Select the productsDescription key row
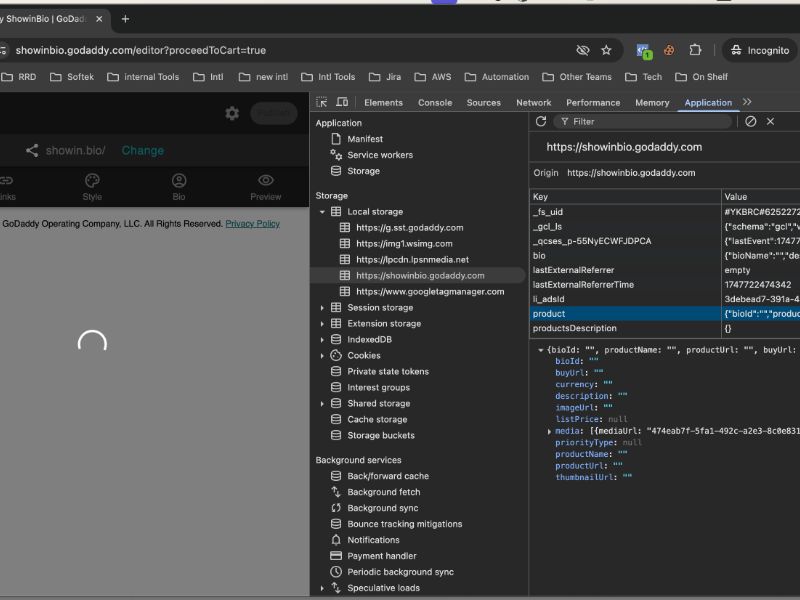This screenshot has height=600, width=800. tap(665, 328)
